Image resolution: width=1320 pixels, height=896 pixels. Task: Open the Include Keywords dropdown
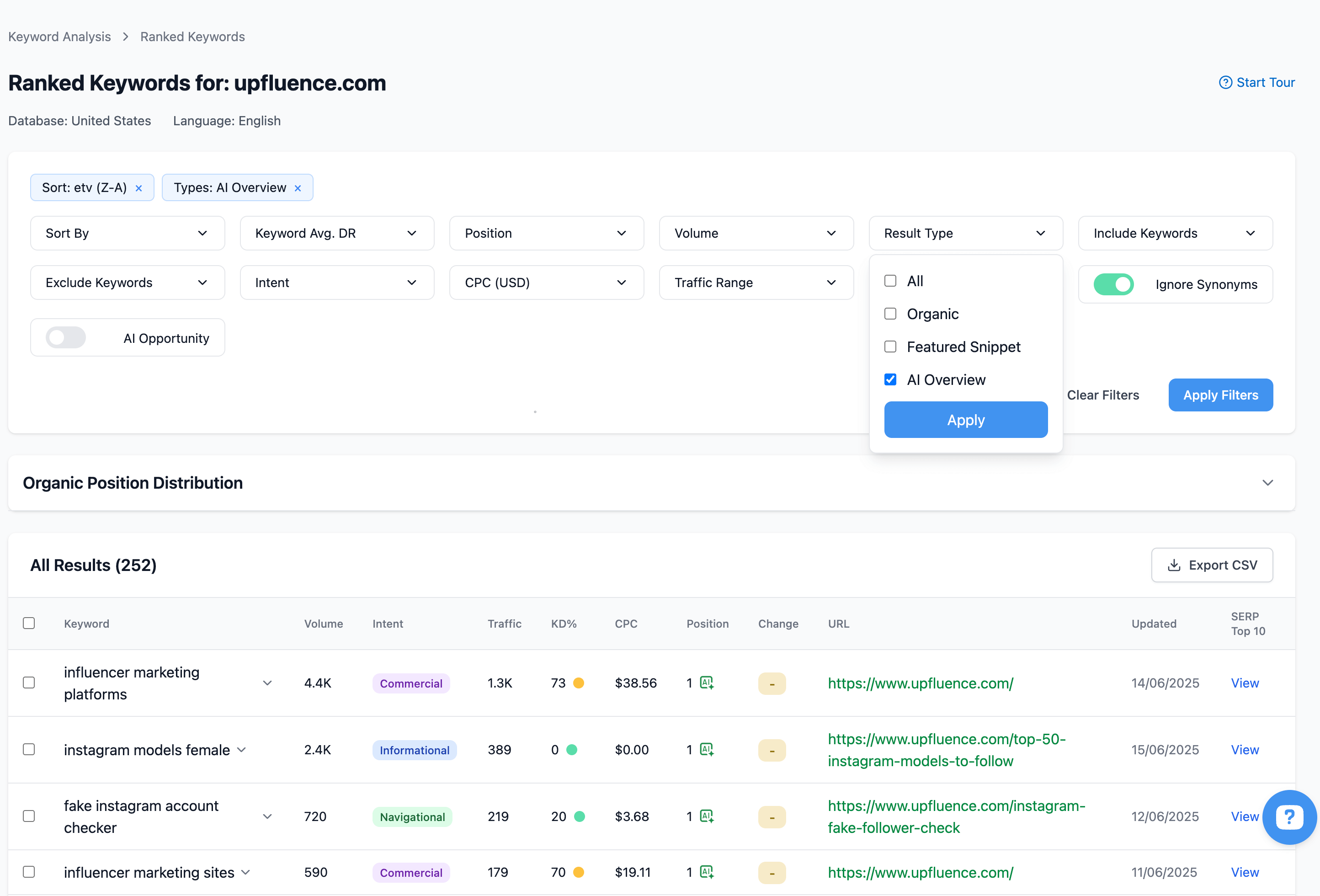pyautogui.click(x=1175, y=233)
